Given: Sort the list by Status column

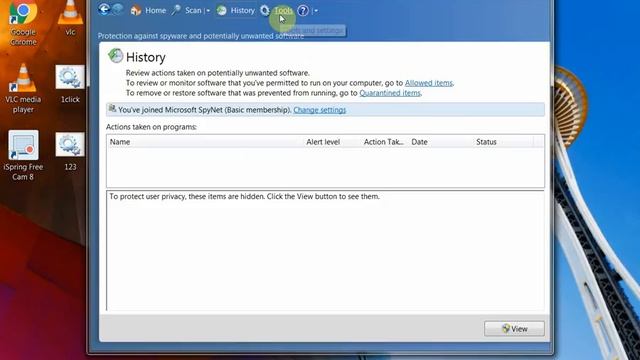Looking at the screenshot, I should (x=486, y=142).
